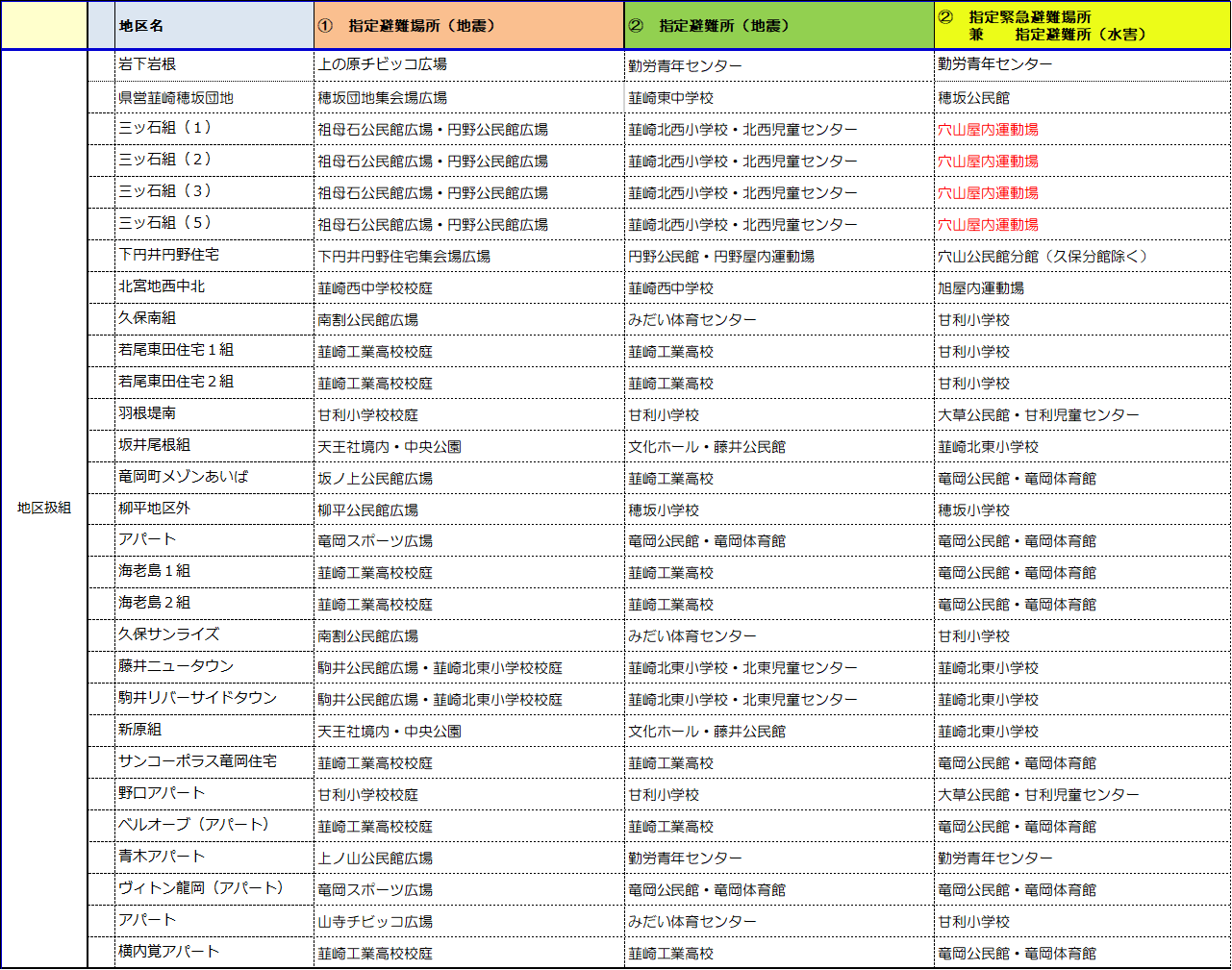Click the 坂ノ上公民館広場 cell
This screenshot has height=970, width=1232.
[x=469, y=478]
